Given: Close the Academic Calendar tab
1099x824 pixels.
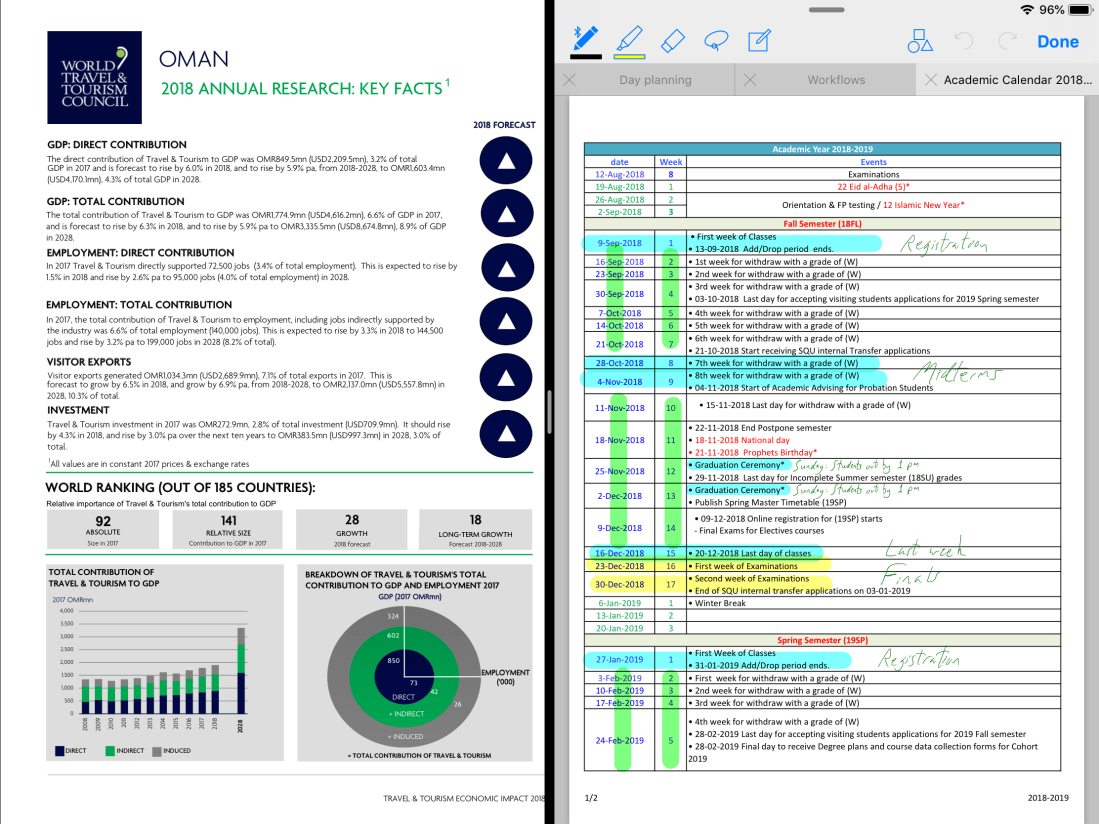Looking at the screenshot, I should (929, 80).
